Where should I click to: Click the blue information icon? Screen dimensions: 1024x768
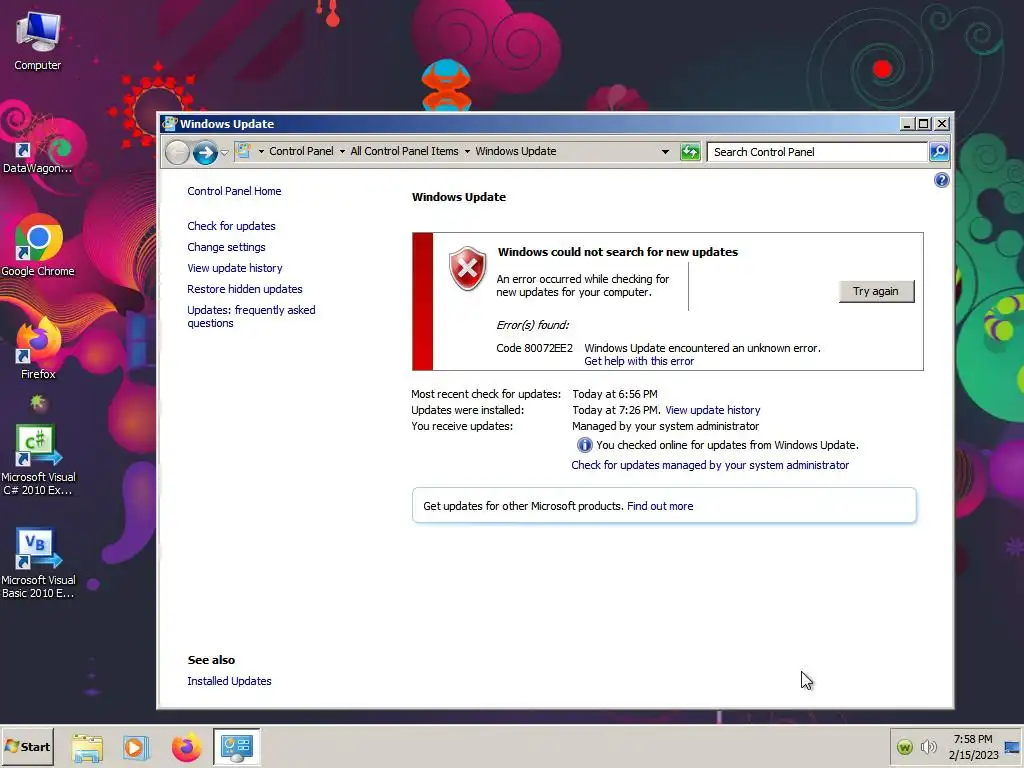(584, 445)
